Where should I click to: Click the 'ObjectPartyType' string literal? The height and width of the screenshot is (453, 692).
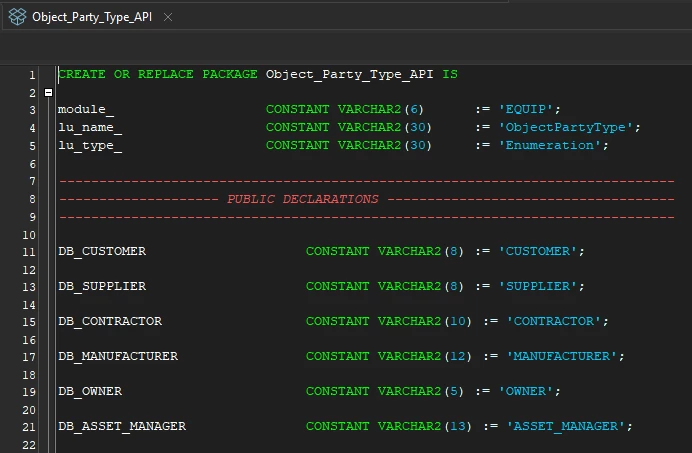(x=565, y=128)
